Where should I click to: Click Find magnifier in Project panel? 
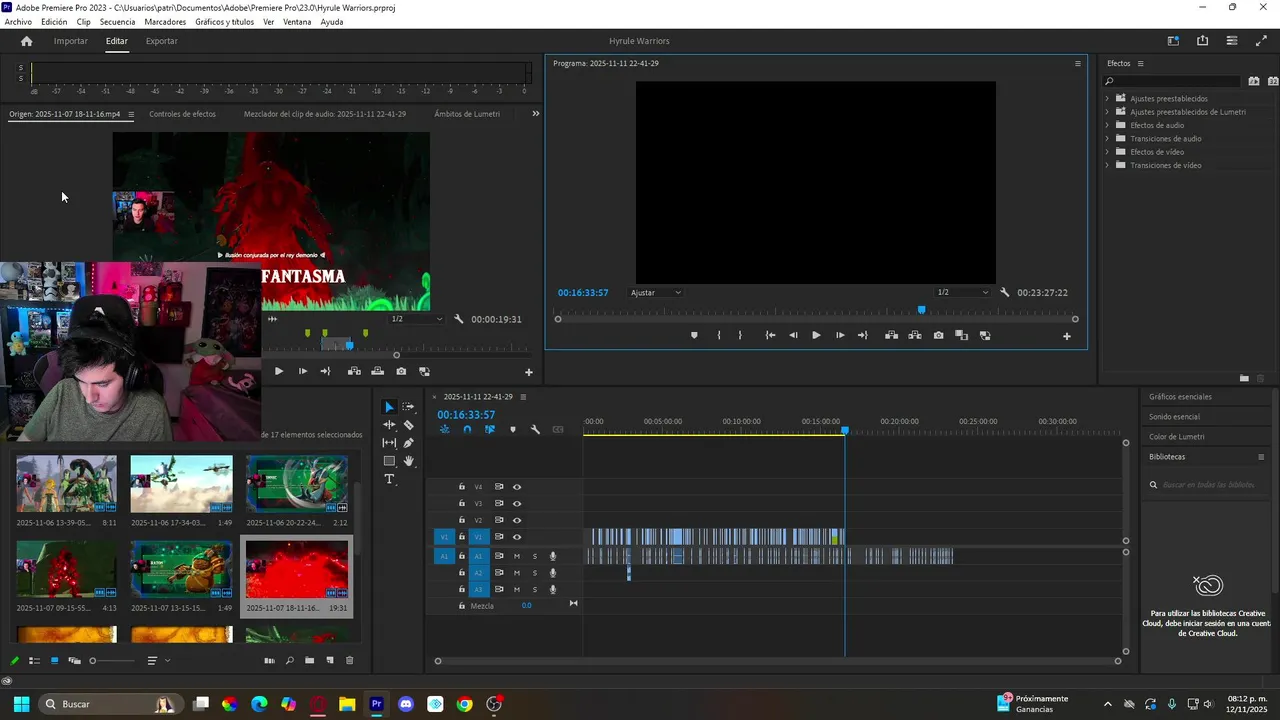point(290,661)
